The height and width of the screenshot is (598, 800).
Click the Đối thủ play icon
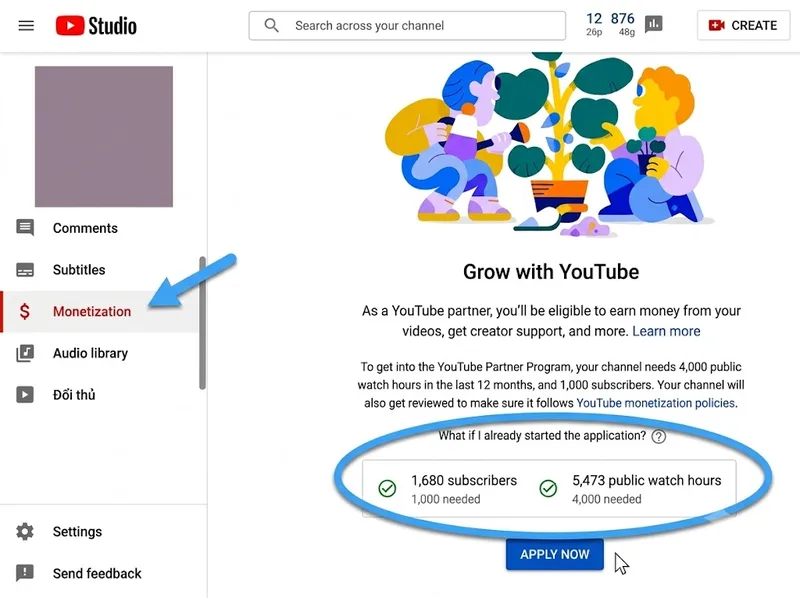25,394
